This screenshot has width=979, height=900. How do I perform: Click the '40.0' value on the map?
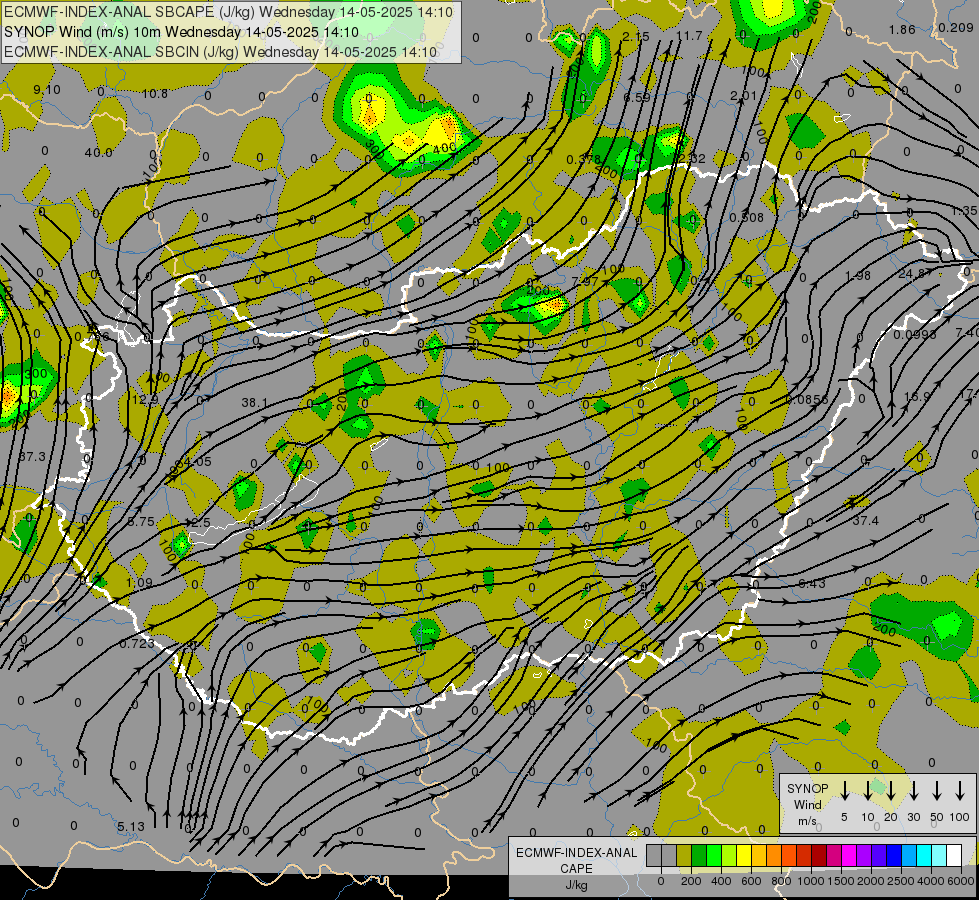point(99,152)
